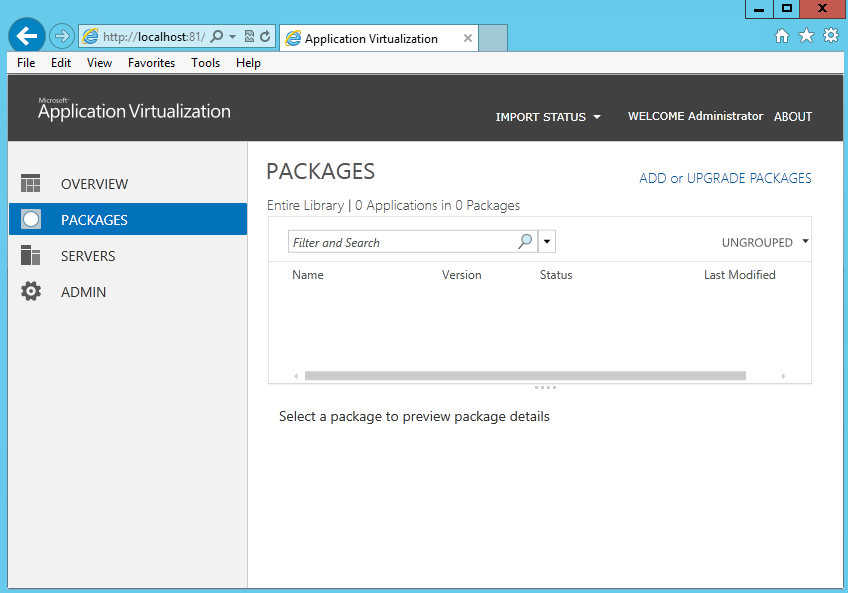Click ADD or UPGRADE PACKAGES link
Screen dimensions: 848x593
click(725, 178)
